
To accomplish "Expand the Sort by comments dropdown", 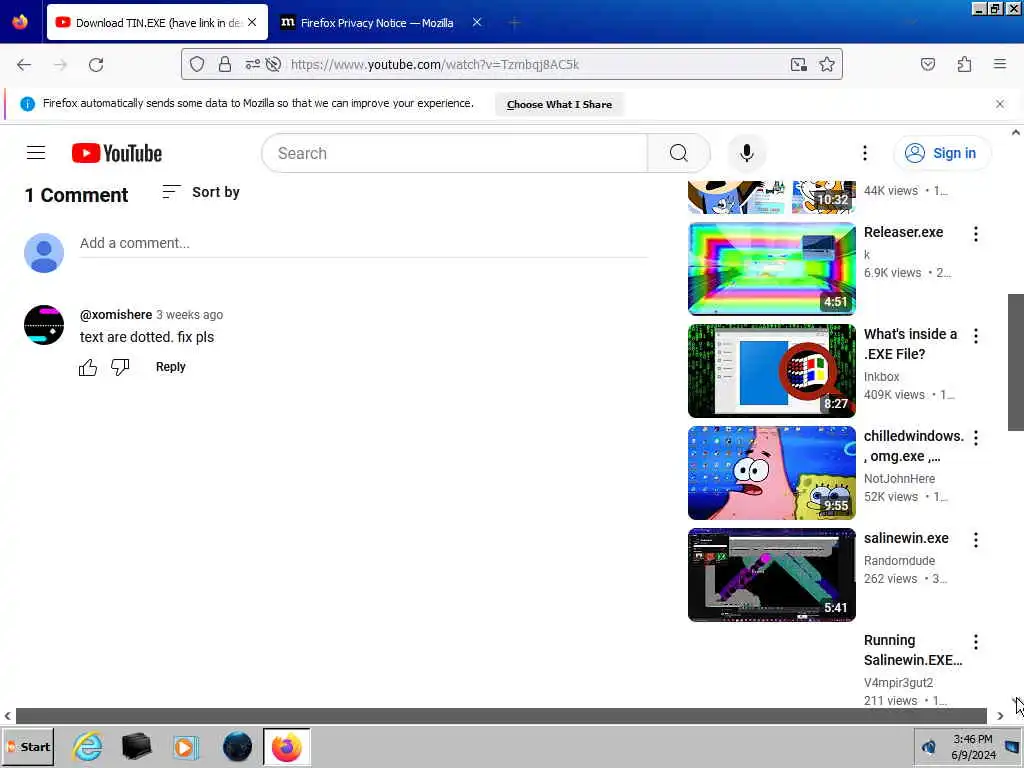I will coord(200,192).
